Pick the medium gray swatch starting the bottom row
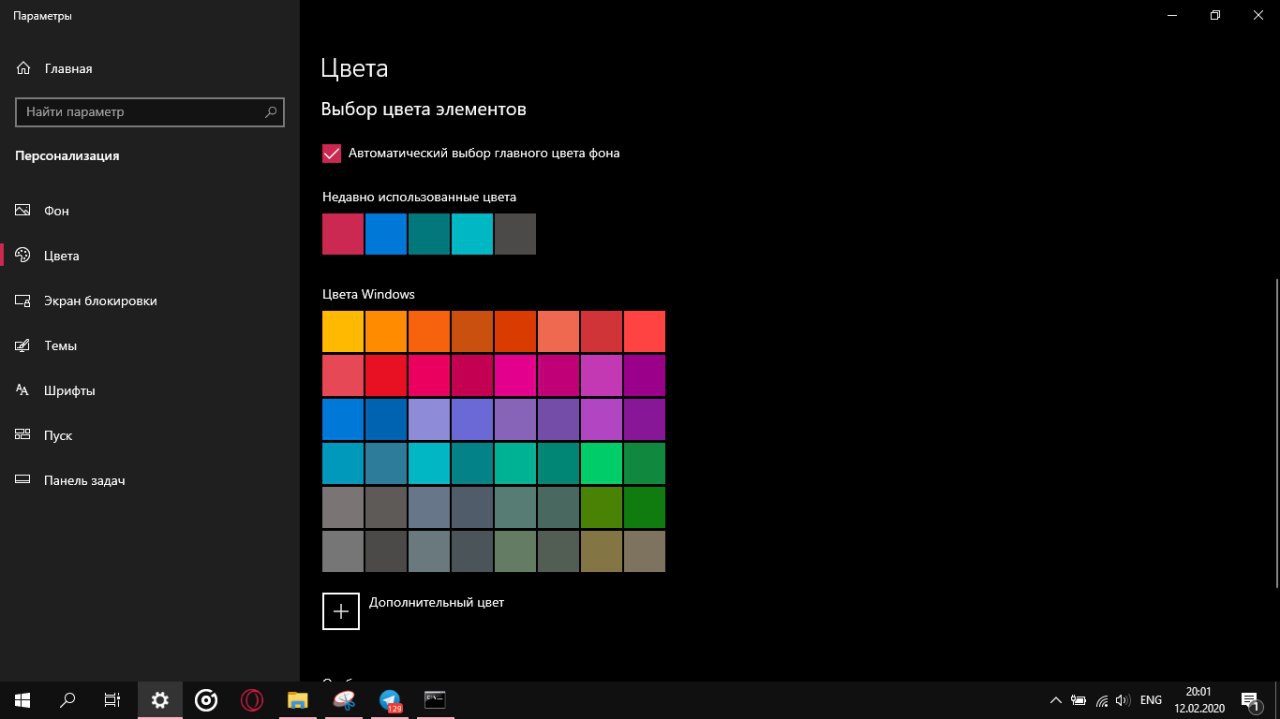Screen dimensions: 1280x719 click(x=343, y=552)
